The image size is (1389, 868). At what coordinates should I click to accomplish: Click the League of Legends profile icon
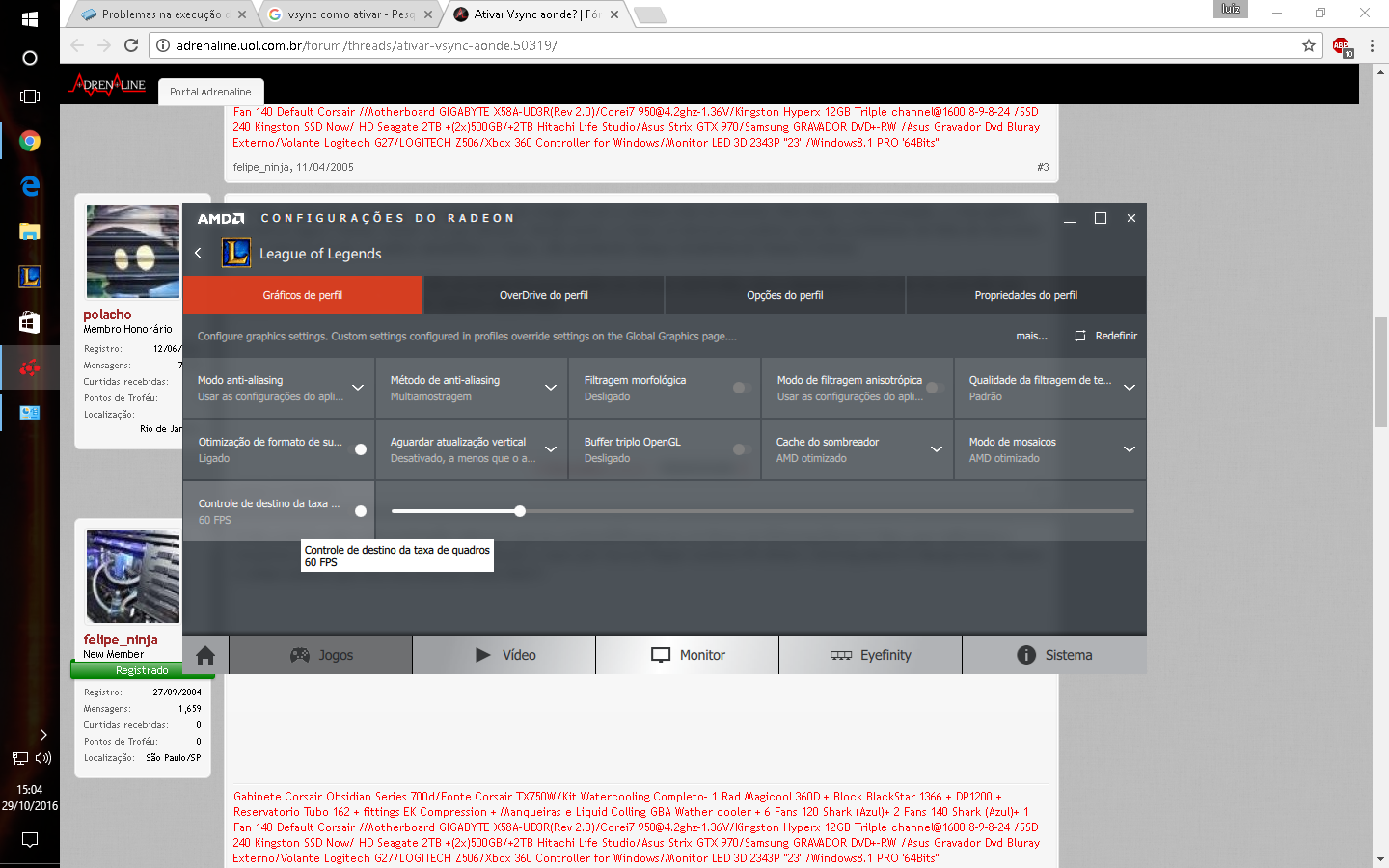click(236, 253)
